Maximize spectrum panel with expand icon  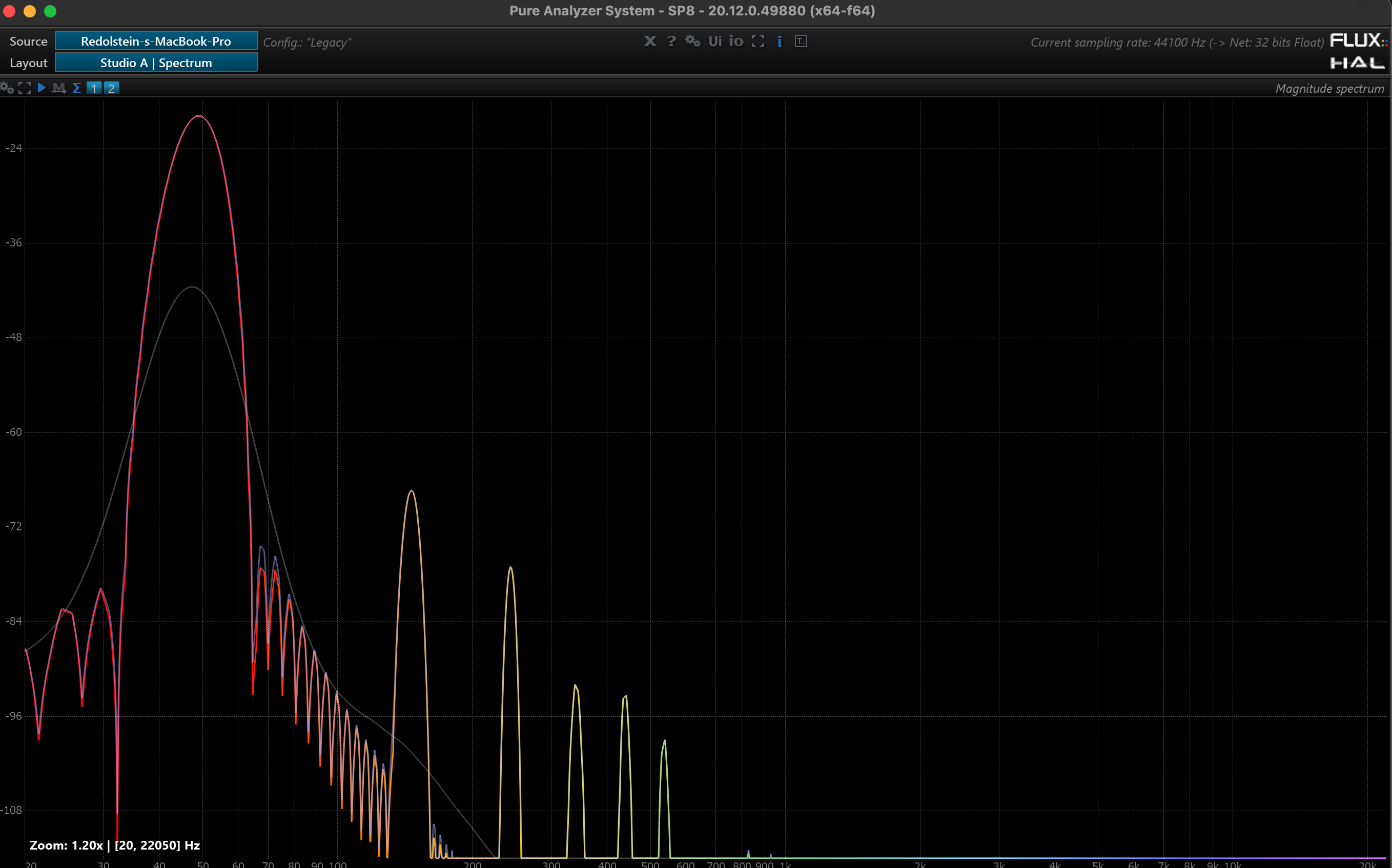pyautogui.click(x=25, y=88)
